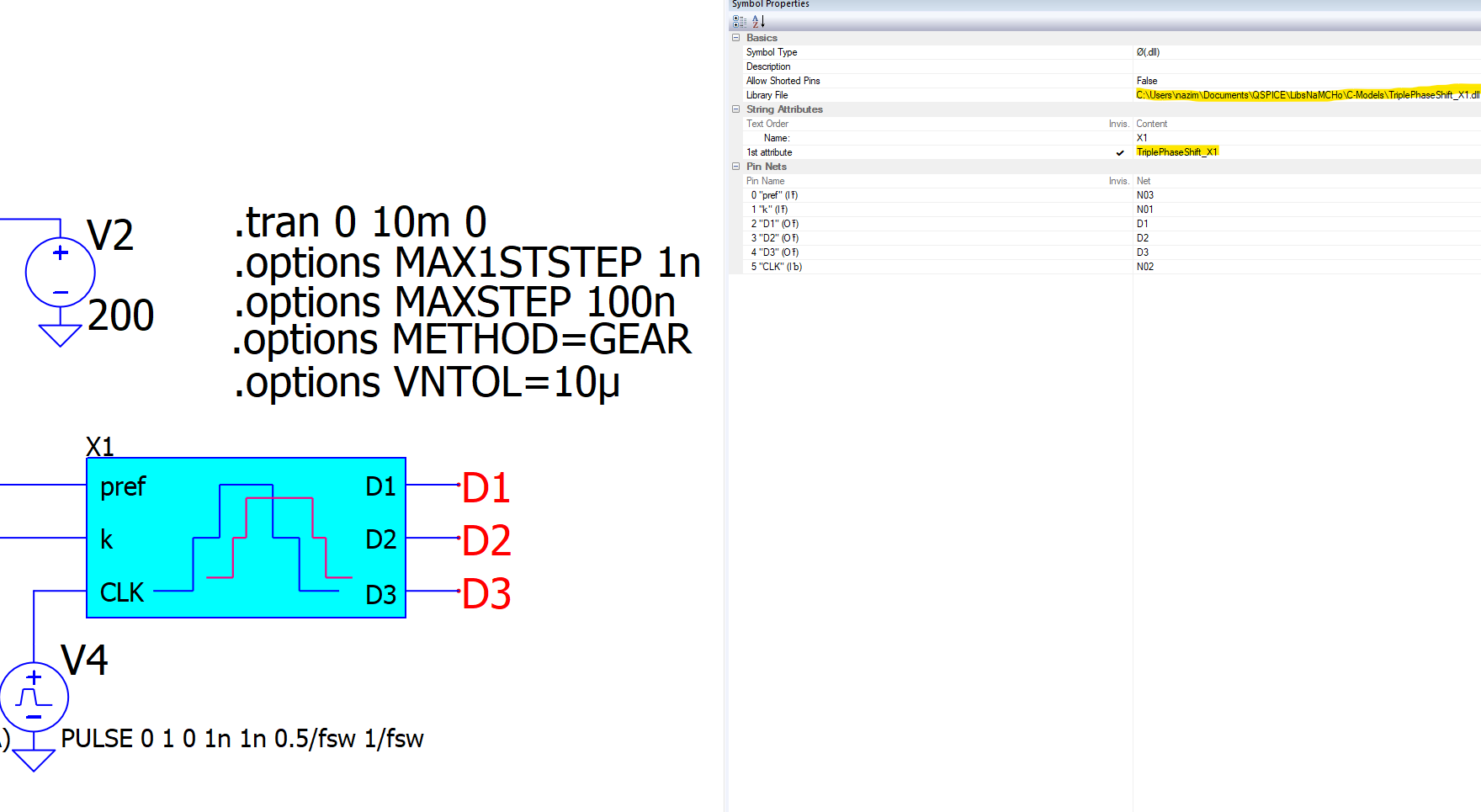
Task: Collapse the Pin Nets section
Action: point(736,167)
